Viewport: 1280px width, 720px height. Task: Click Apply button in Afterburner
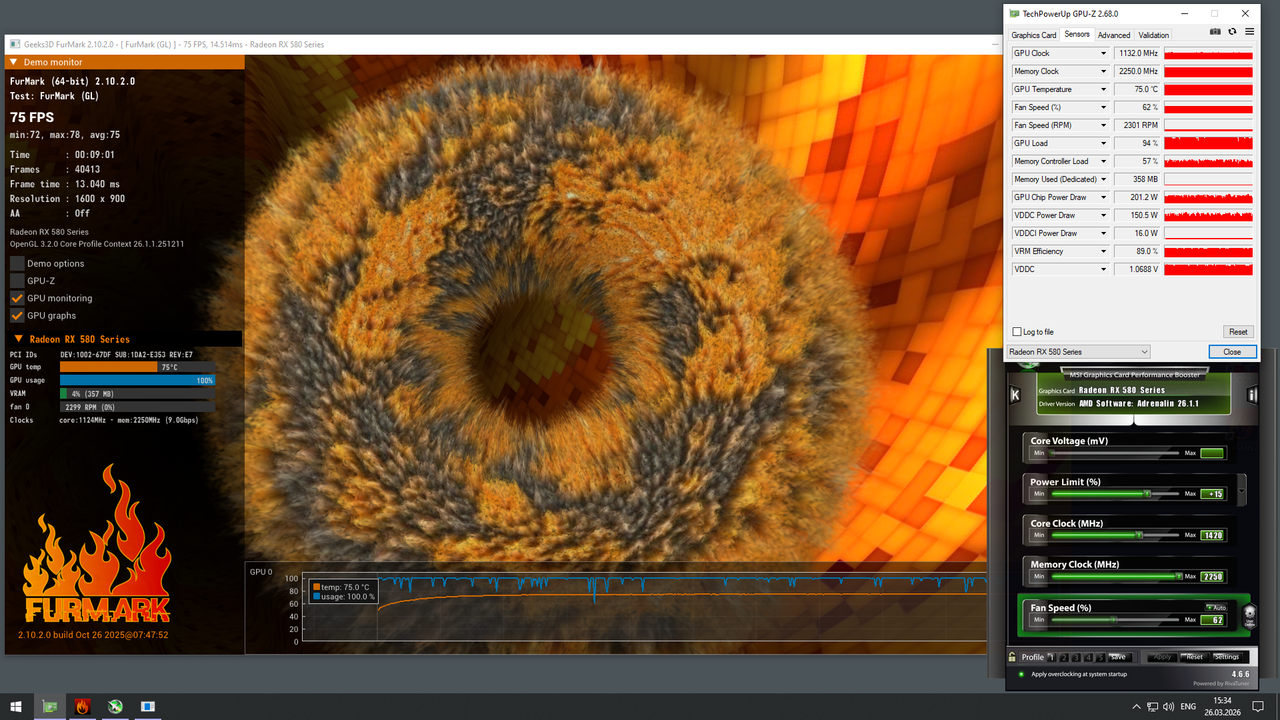[1162, 657]
